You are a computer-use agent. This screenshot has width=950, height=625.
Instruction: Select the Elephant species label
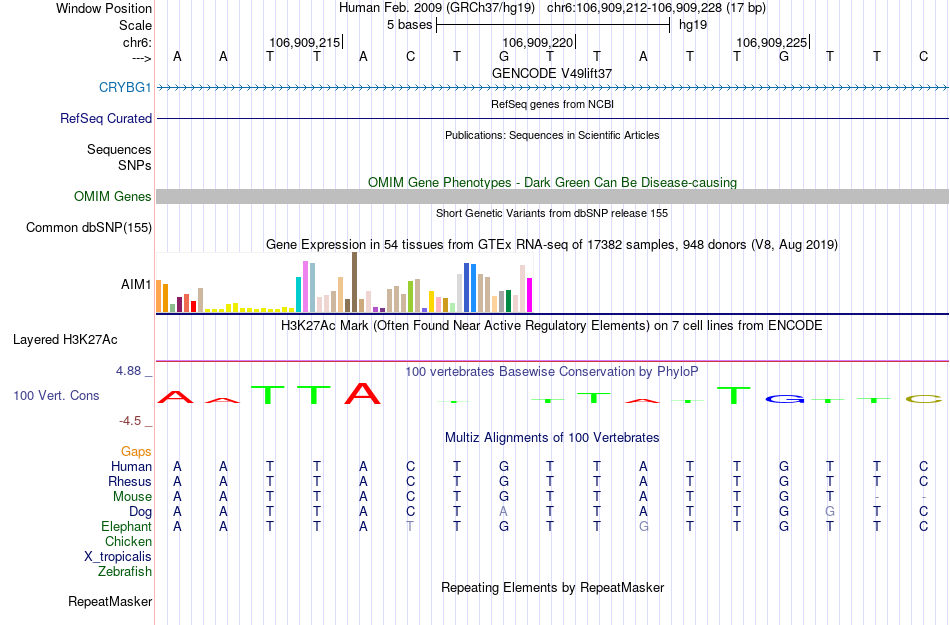tap(126, 526)
